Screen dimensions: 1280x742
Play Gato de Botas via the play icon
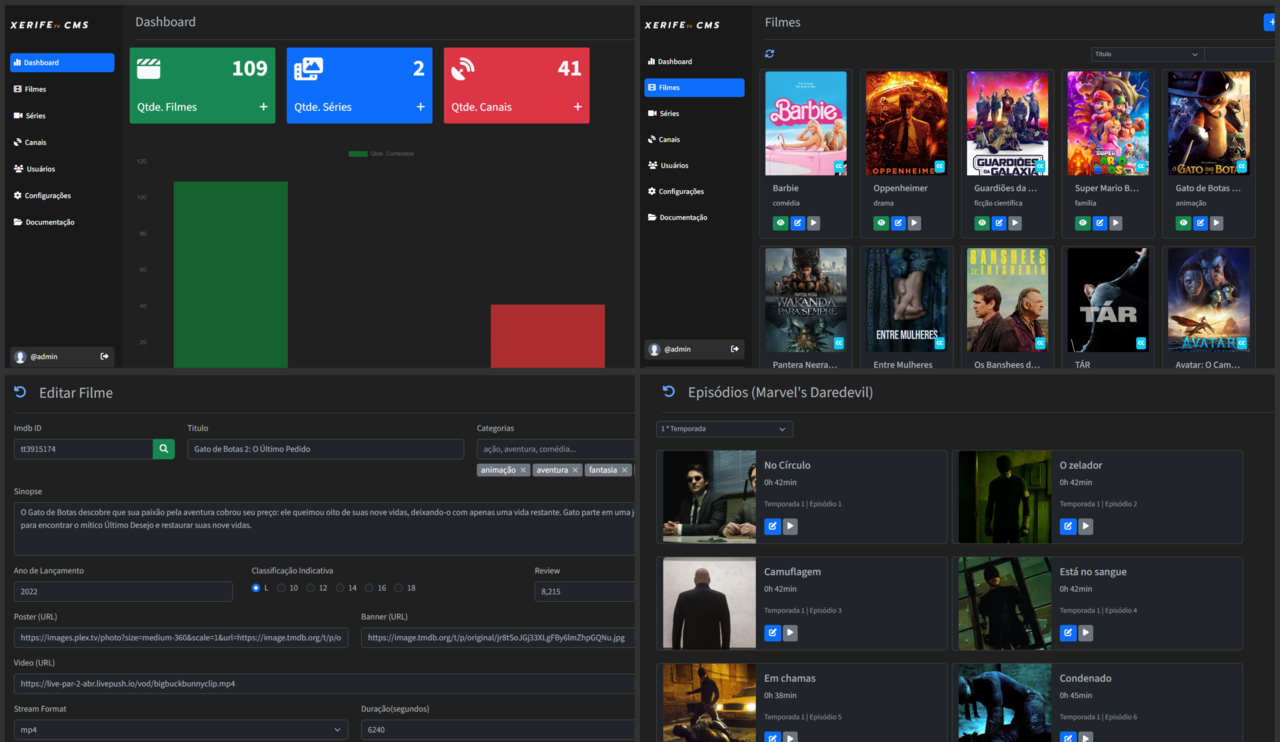(x=1216, y=222)
